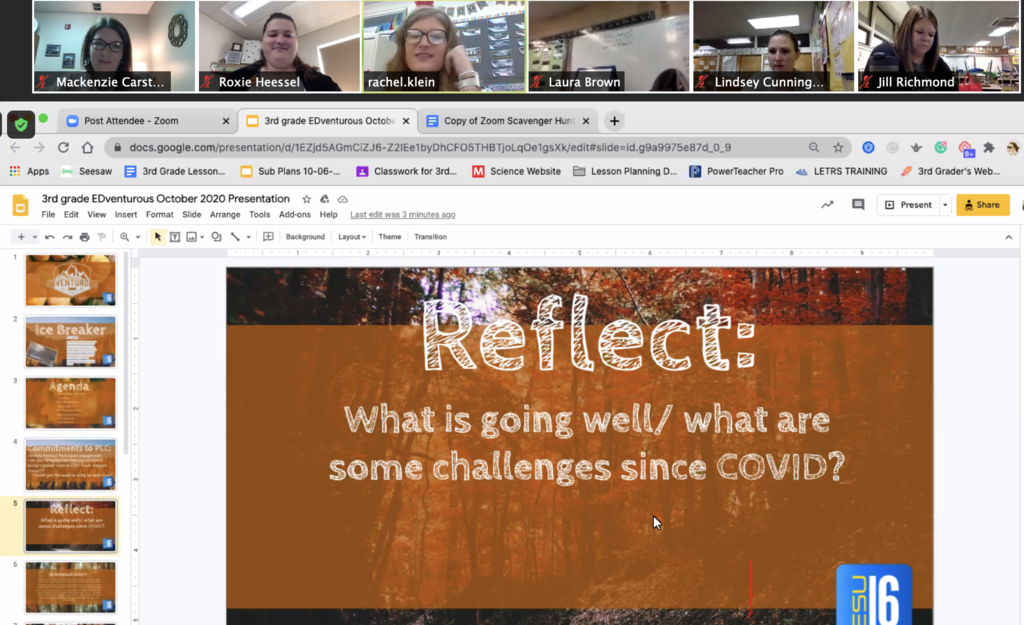Viewport: 1024px width, 625px height.
Task: Star the presentation next to its title
Action: tap(307, 199)
